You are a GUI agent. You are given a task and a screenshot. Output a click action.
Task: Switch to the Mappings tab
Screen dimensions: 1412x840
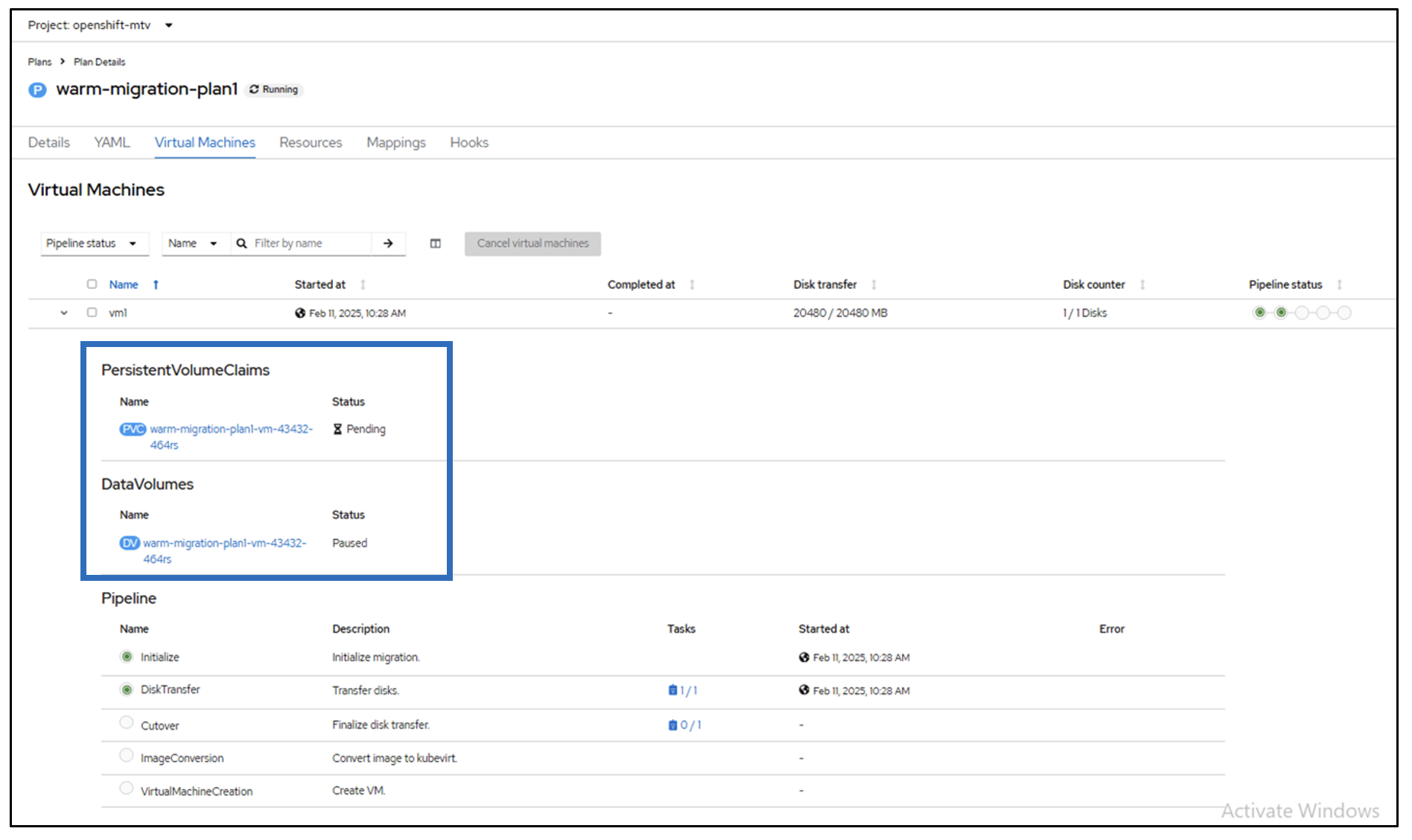pos(395,142)
